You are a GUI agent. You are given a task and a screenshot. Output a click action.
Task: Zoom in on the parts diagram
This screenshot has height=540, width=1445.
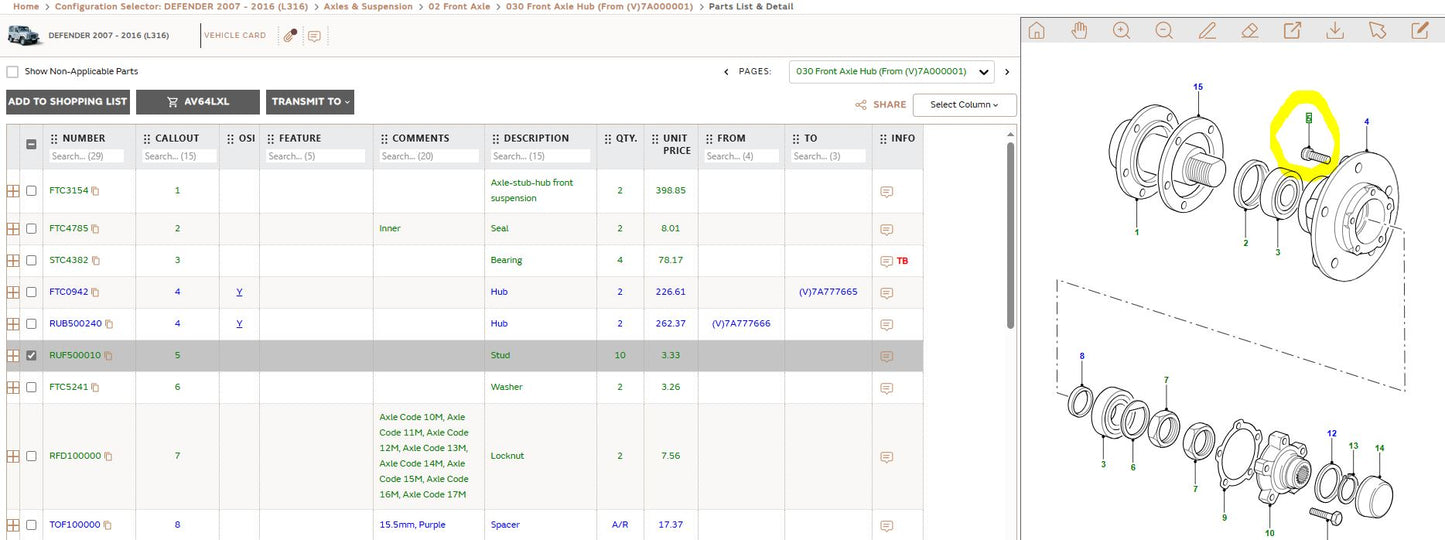tap(1121, 30)
